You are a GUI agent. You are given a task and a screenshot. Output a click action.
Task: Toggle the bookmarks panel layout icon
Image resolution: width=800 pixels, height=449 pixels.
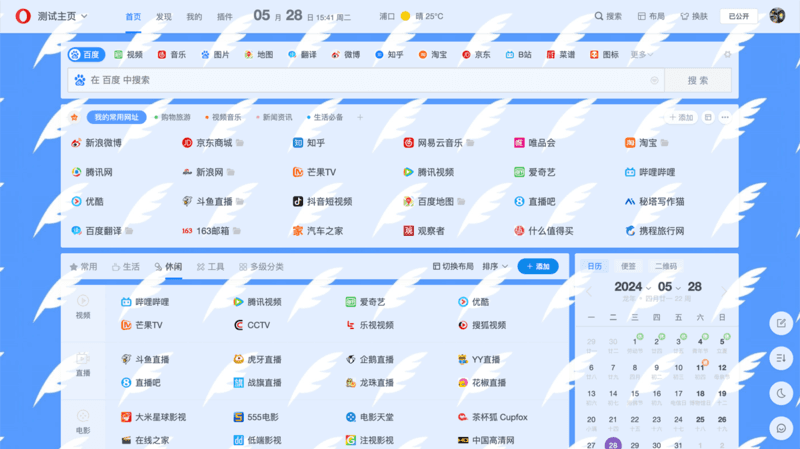click(708, 117)
